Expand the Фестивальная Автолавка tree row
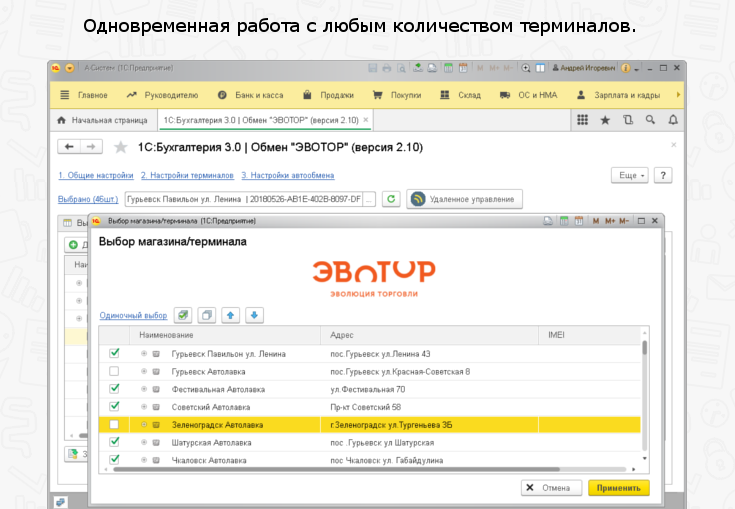 coord(143,389)
